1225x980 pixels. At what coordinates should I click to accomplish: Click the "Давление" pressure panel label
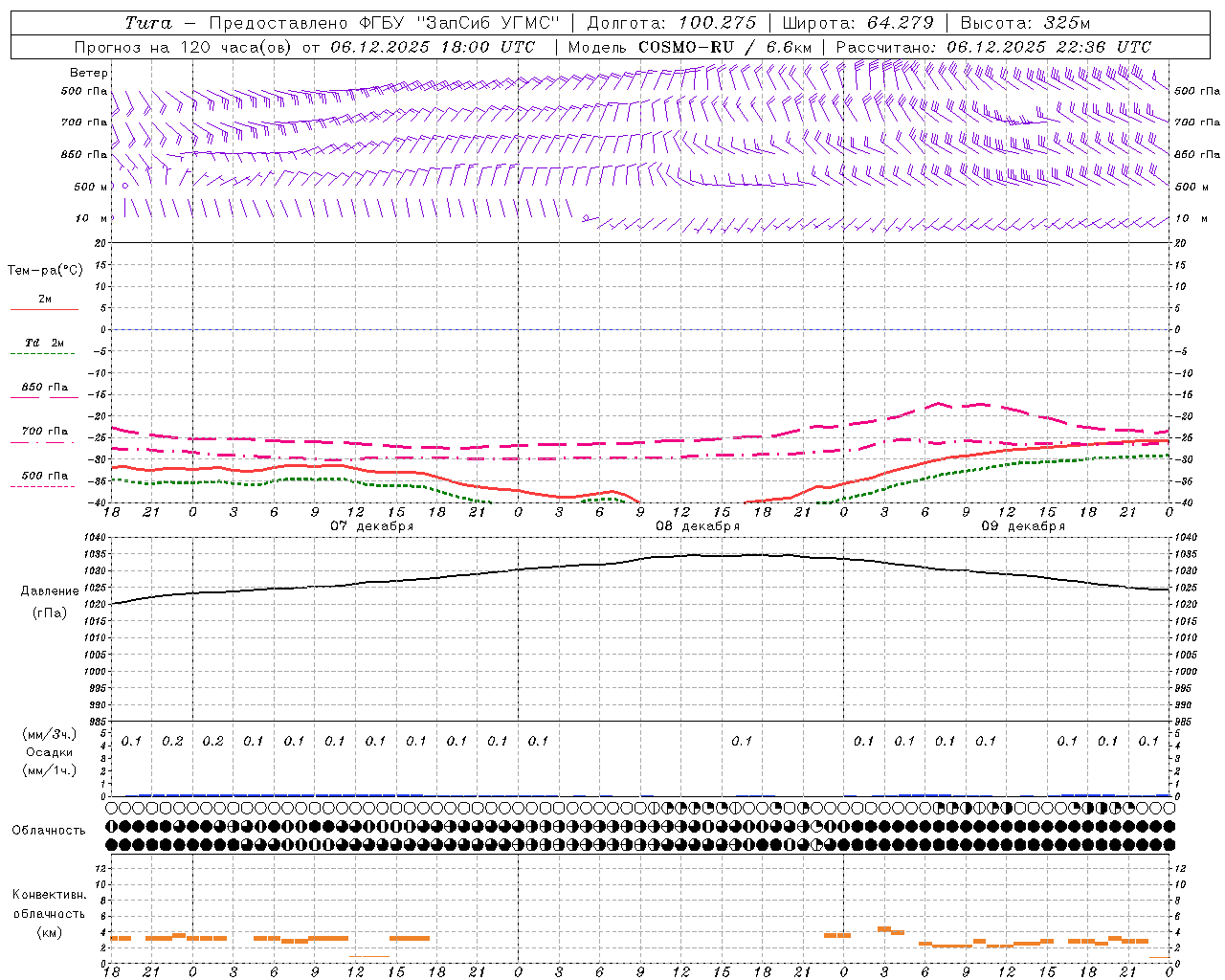(x=48, y=591)
